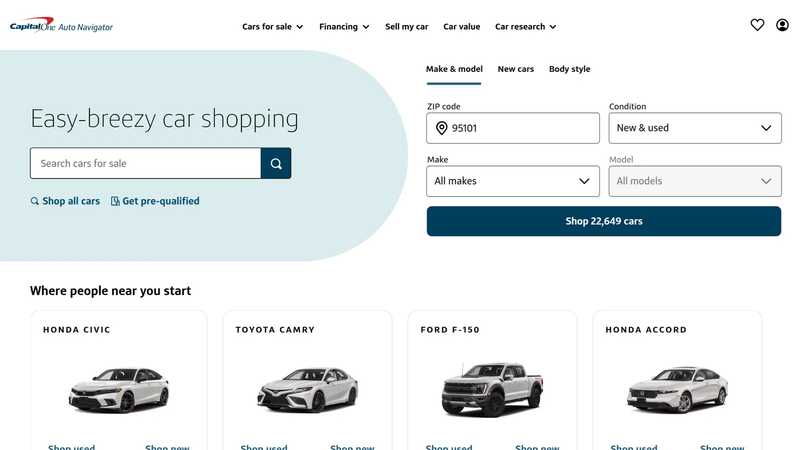Click the Where people near you start heading

point(110,291)
